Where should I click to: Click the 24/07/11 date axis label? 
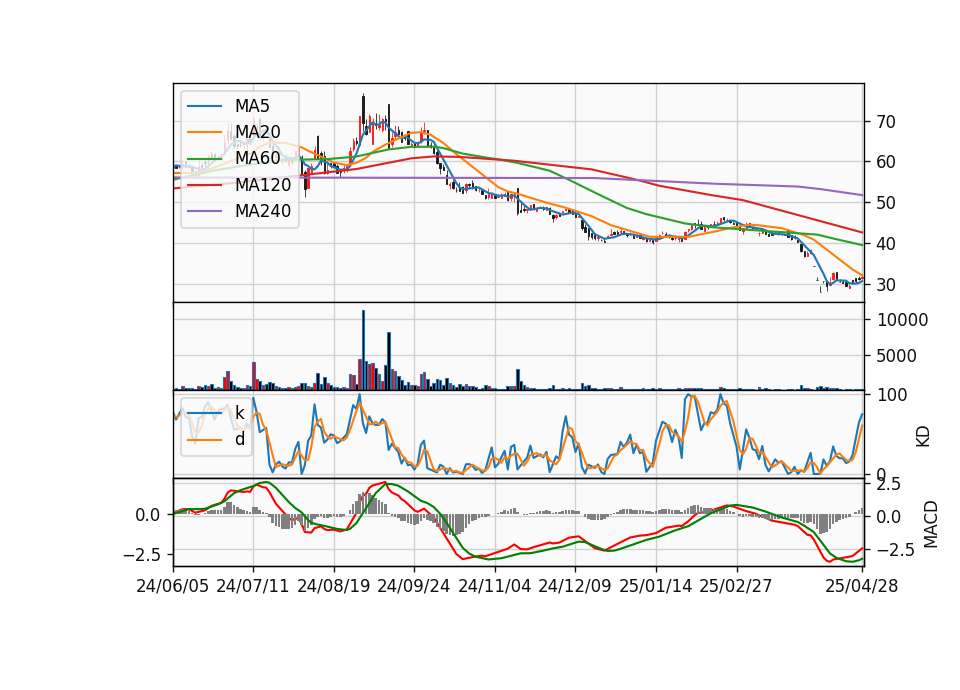point(253,586)
